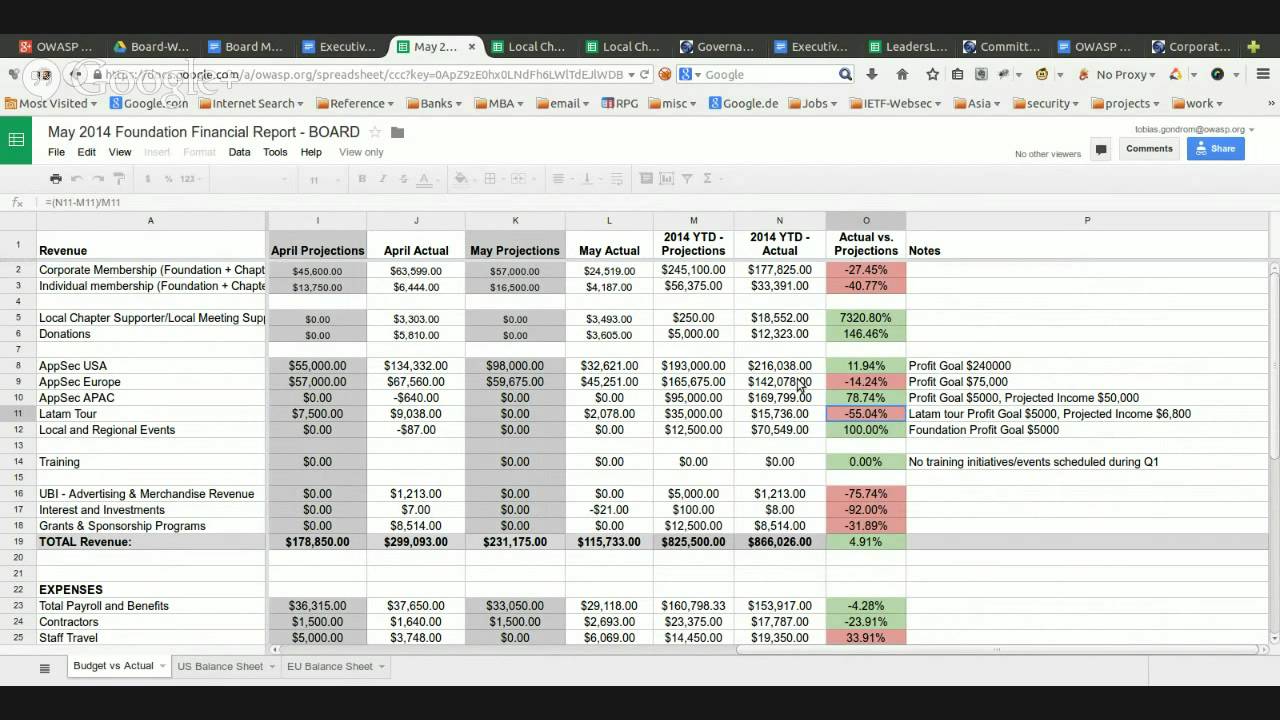Image resolution: width=1280 pixels, height=720 pixels.
Task: Open tobias.gondrom account dropdown
Action: [x=1195, y=129]
